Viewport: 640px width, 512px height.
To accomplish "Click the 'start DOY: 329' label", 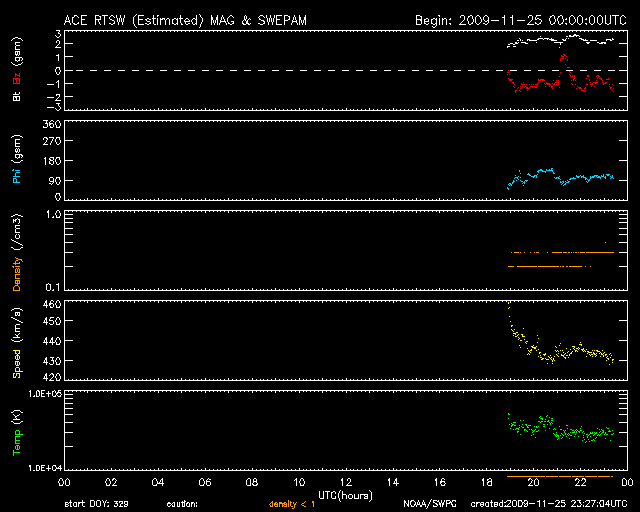I will (x=95, y=503).
